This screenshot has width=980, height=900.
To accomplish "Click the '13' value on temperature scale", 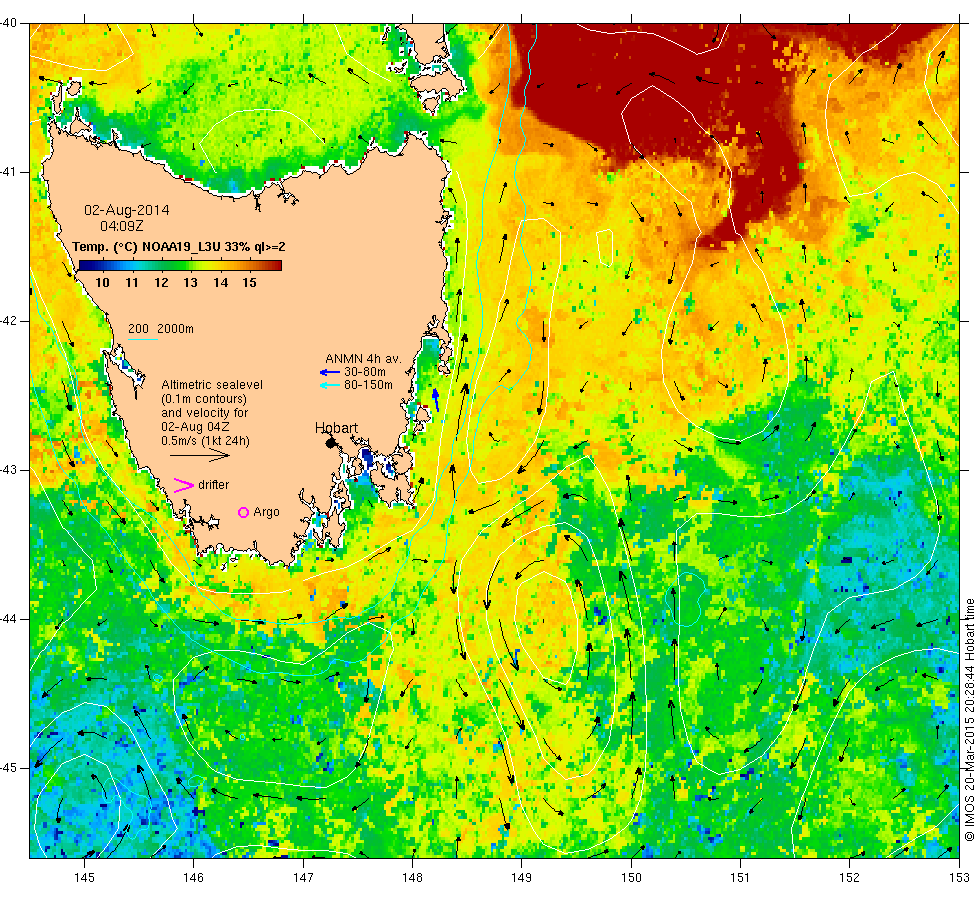I will (x=191, y=283).
